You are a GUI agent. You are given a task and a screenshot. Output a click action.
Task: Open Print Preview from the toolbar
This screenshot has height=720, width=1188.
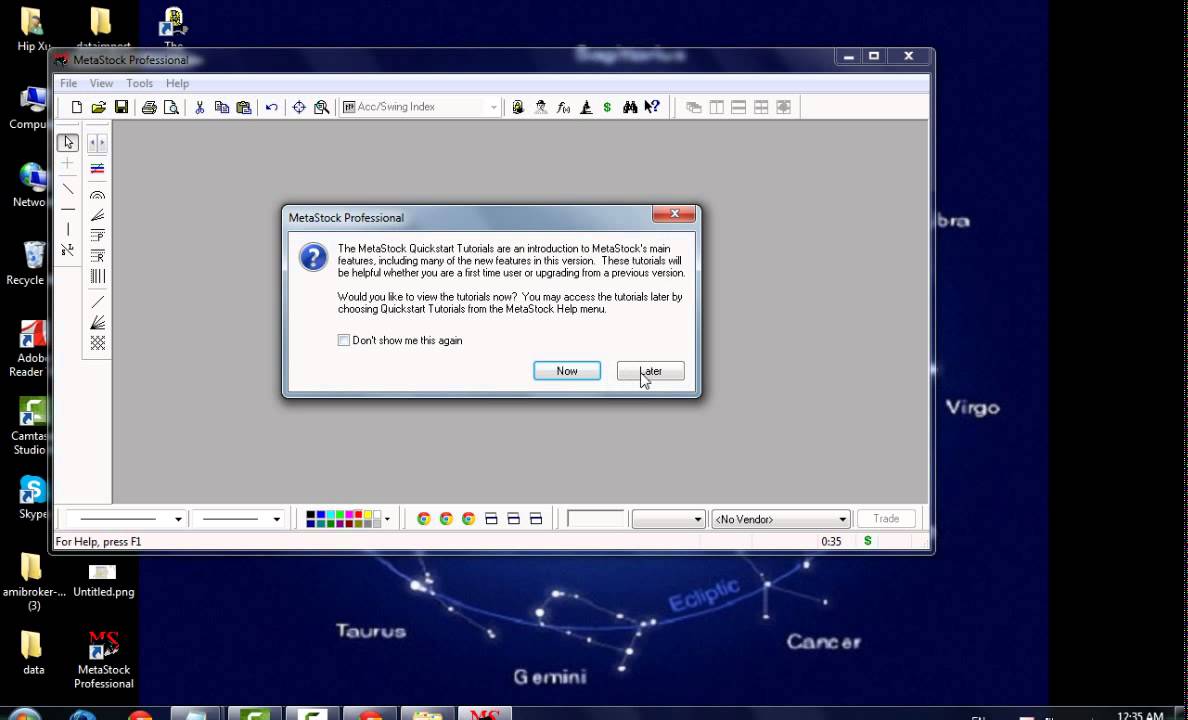(171, 108)
